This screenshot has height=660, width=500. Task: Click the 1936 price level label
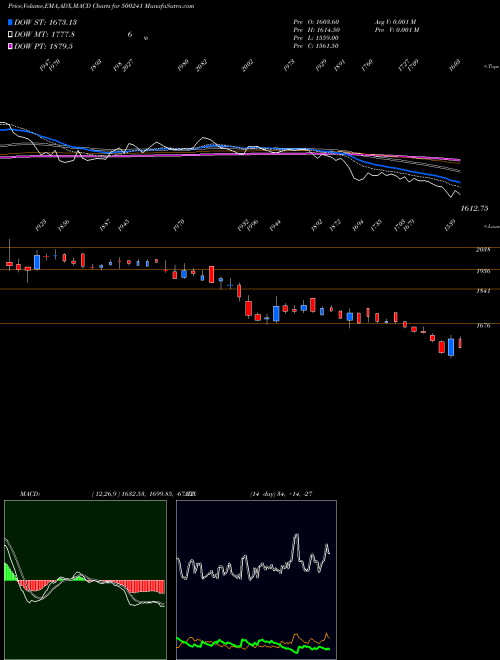[483, 271]
